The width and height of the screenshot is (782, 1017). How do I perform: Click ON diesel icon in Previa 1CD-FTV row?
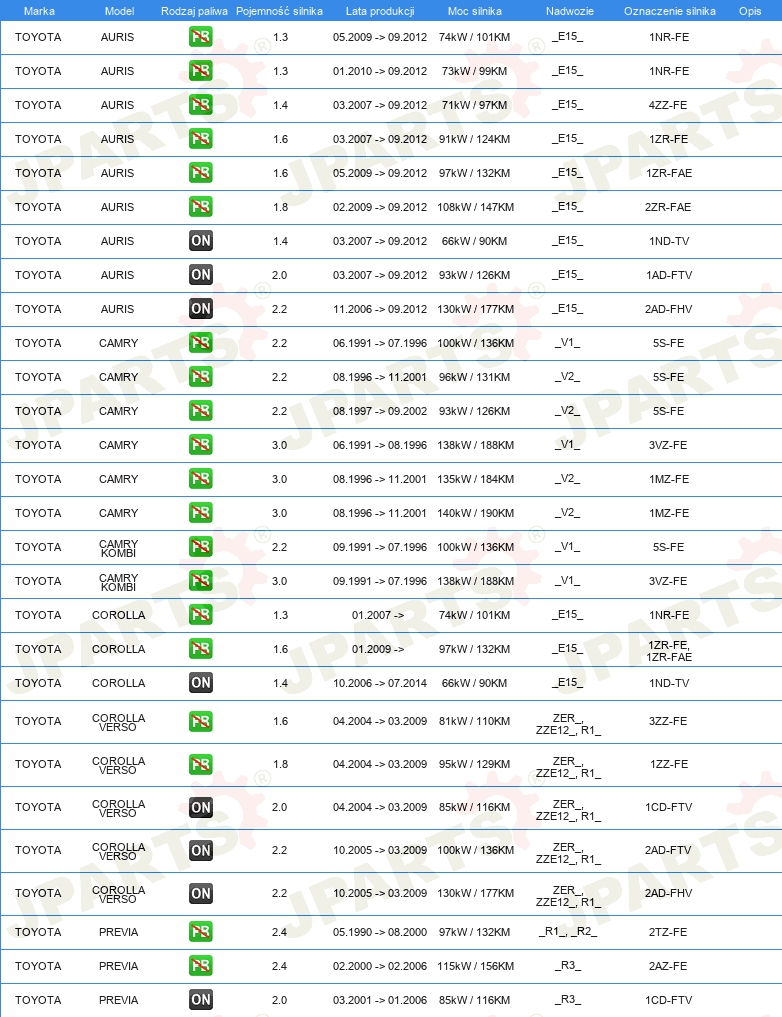(x=200, y=1000)
